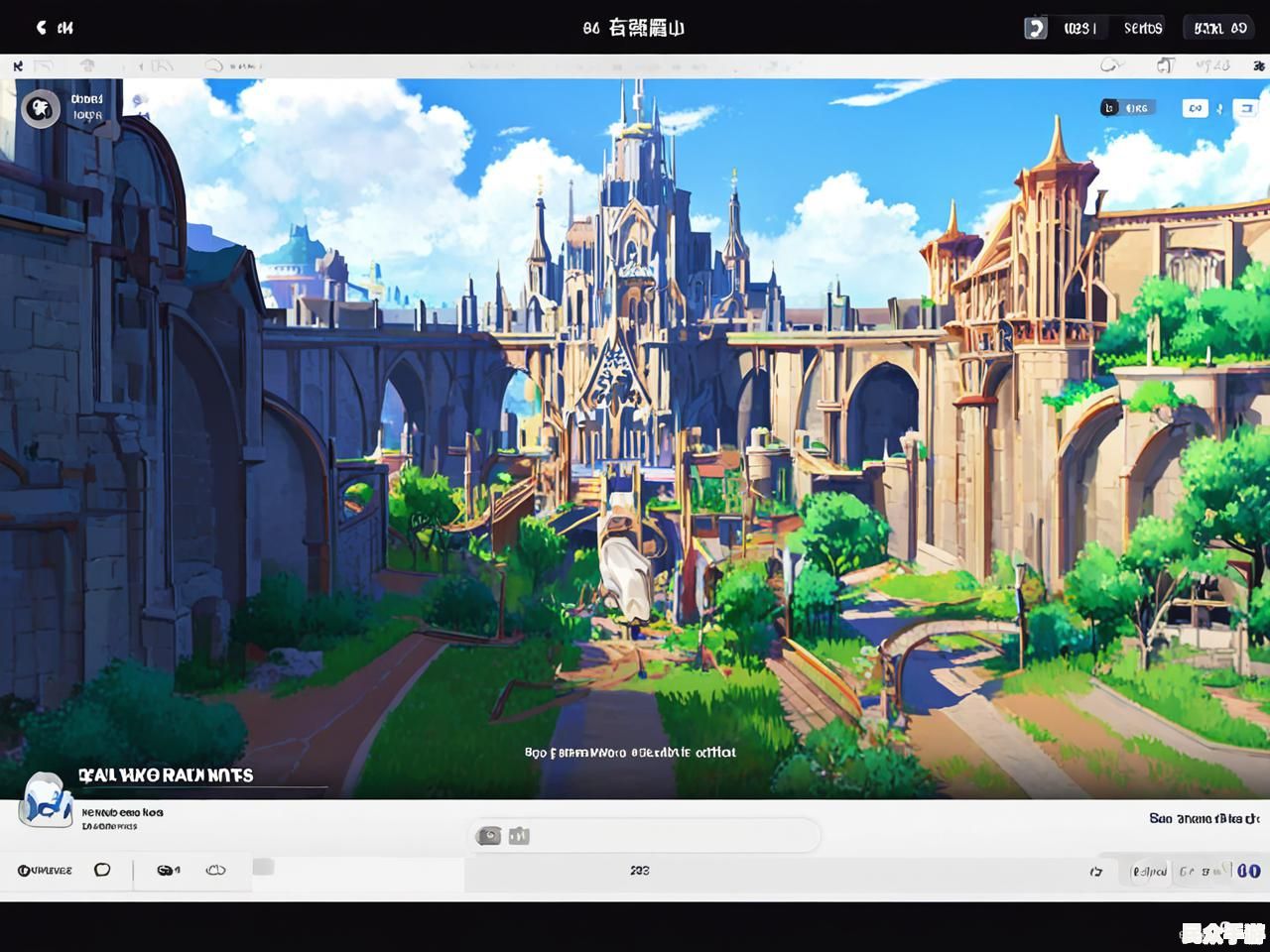Click the speech bubble comment icon
This screenshot has height=952, width=1270.
[x=102, y=870]
